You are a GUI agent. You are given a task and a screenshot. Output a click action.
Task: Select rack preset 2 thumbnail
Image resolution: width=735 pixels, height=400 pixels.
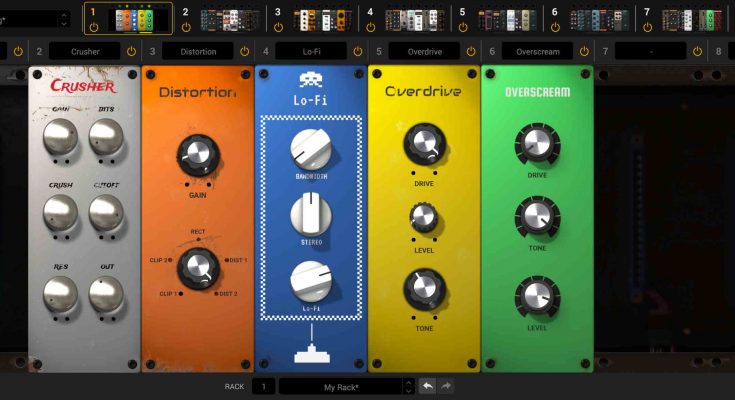[x=229, y=18]
